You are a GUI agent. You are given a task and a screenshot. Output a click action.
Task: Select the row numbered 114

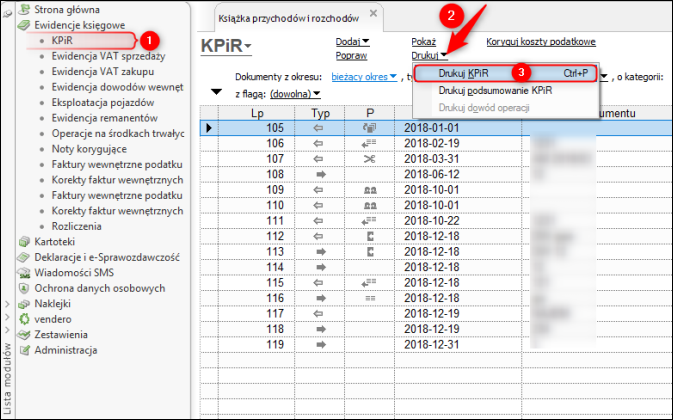(x=436, y=267)
